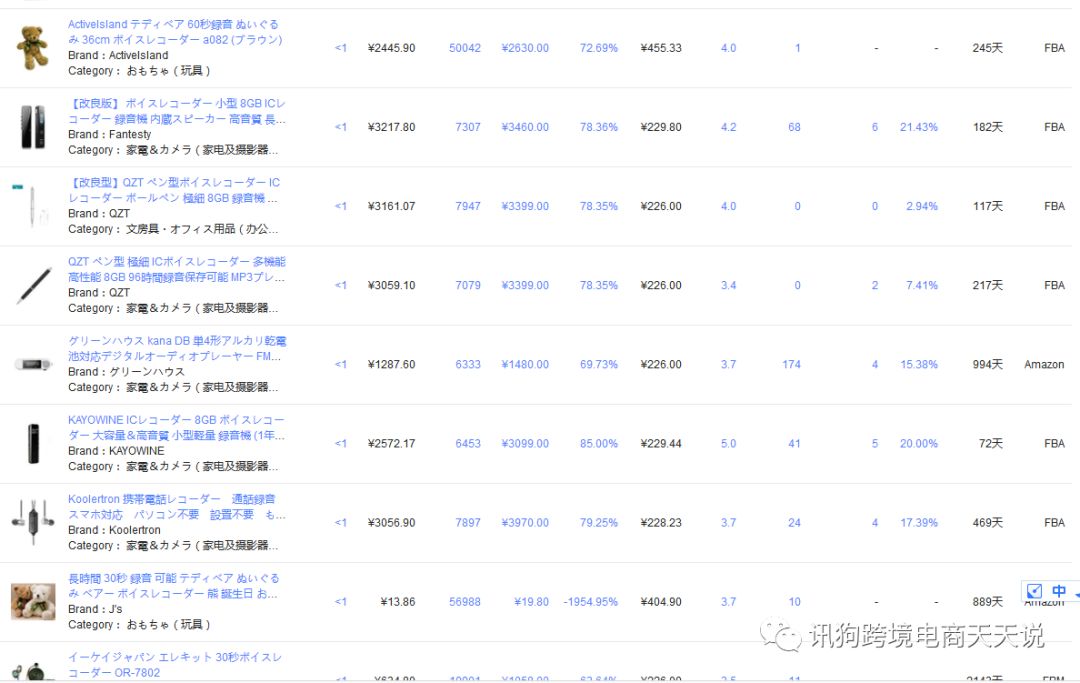Open the Fantesty voice recorder product title

tap(176, 111)
